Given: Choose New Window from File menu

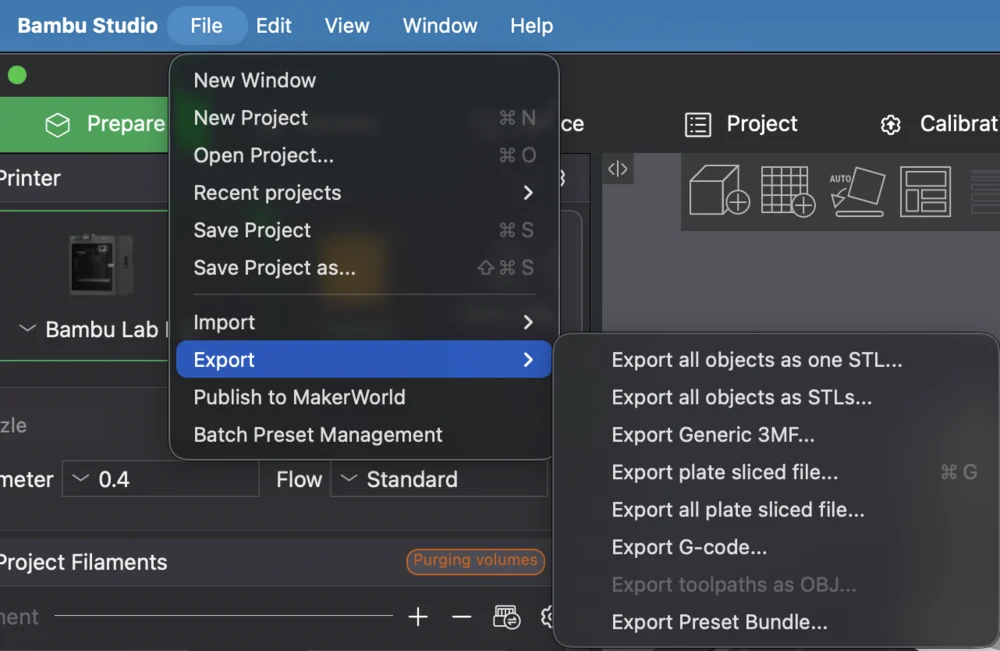Looking at the screenshot, I should coord(364,80).
